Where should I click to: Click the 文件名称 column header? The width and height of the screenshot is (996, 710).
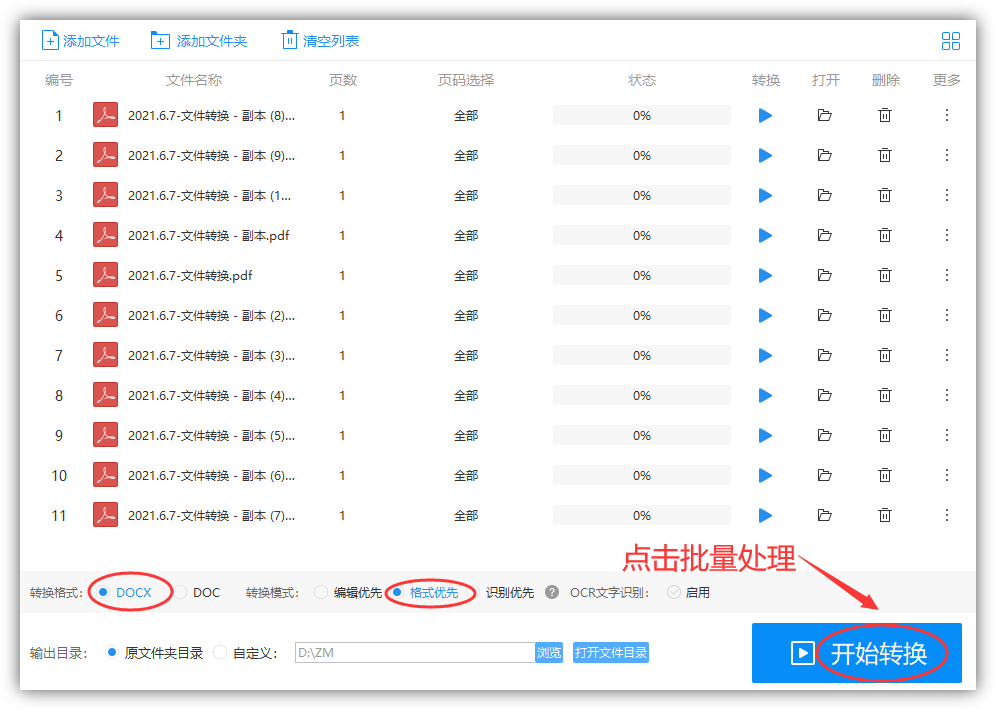(194, 80)
